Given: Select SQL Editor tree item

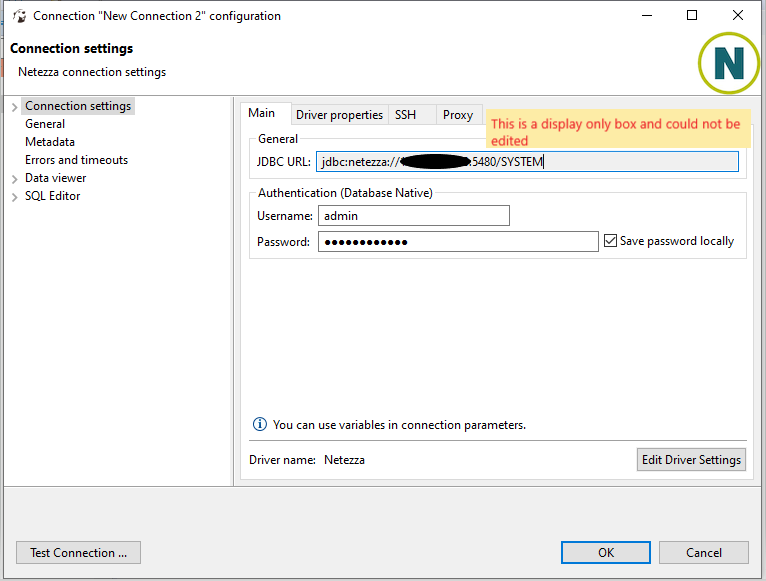Looking at the screenshot, I should click(53, 196).
